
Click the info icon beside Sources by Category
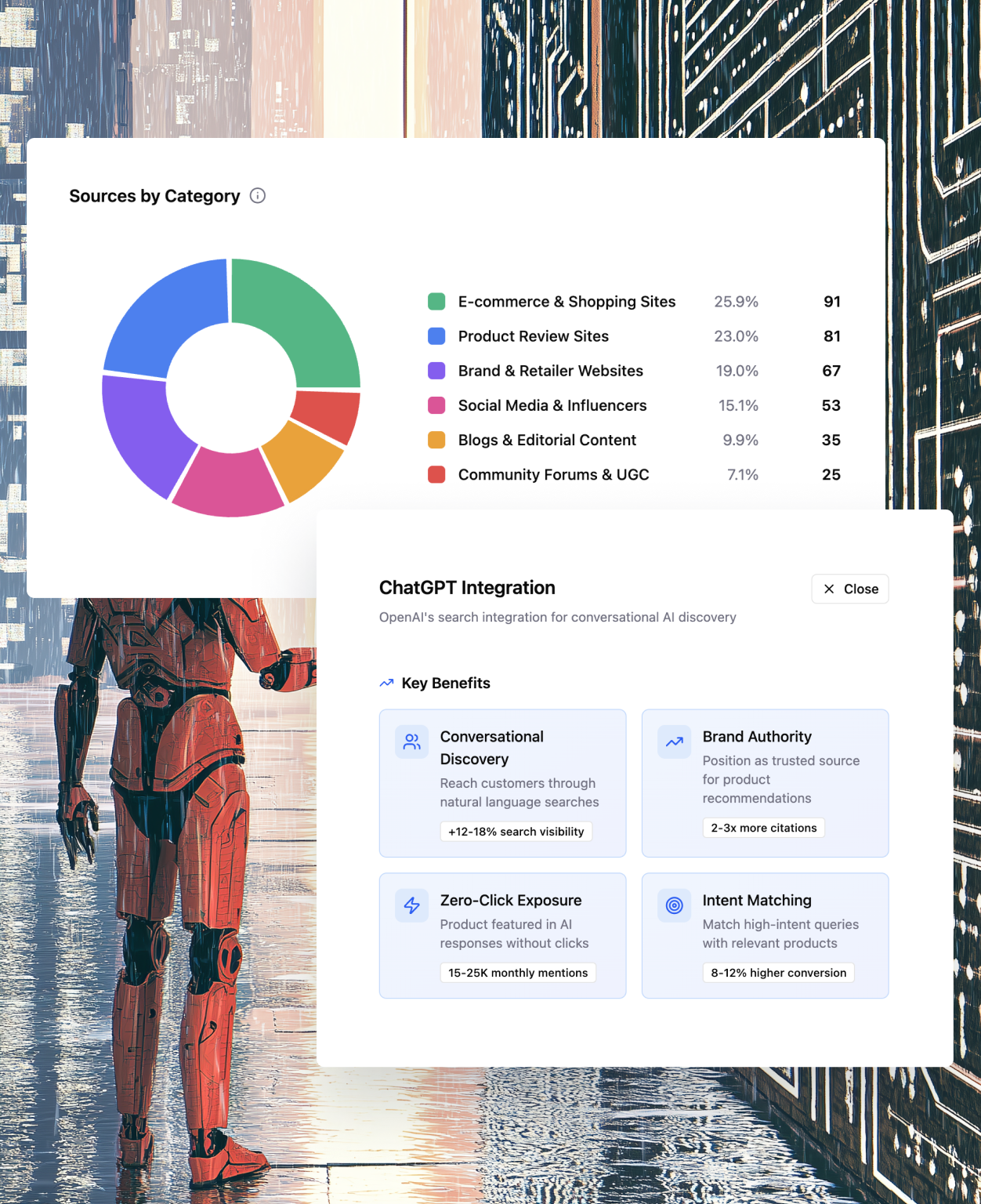tap(257, 196)
